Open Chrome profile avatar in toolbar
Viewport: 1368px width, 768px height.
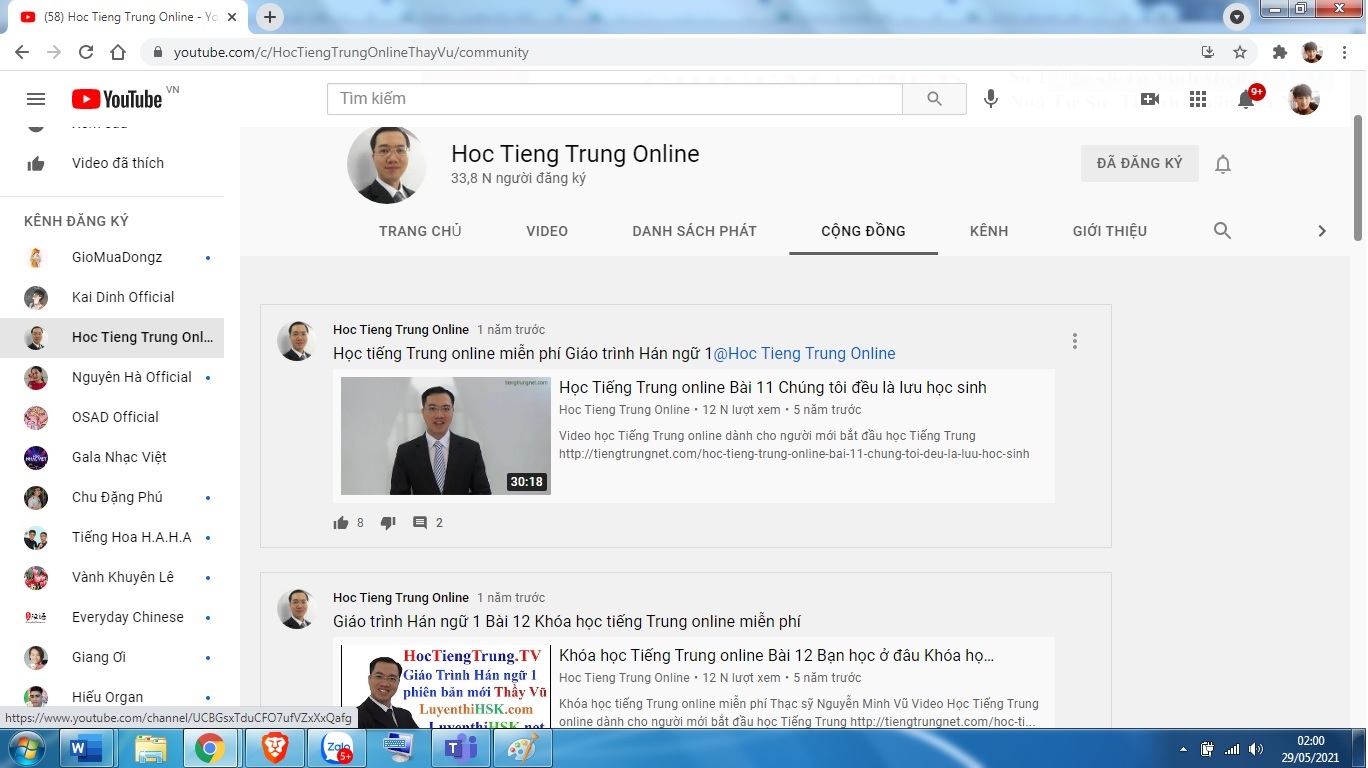[1312, 52]
